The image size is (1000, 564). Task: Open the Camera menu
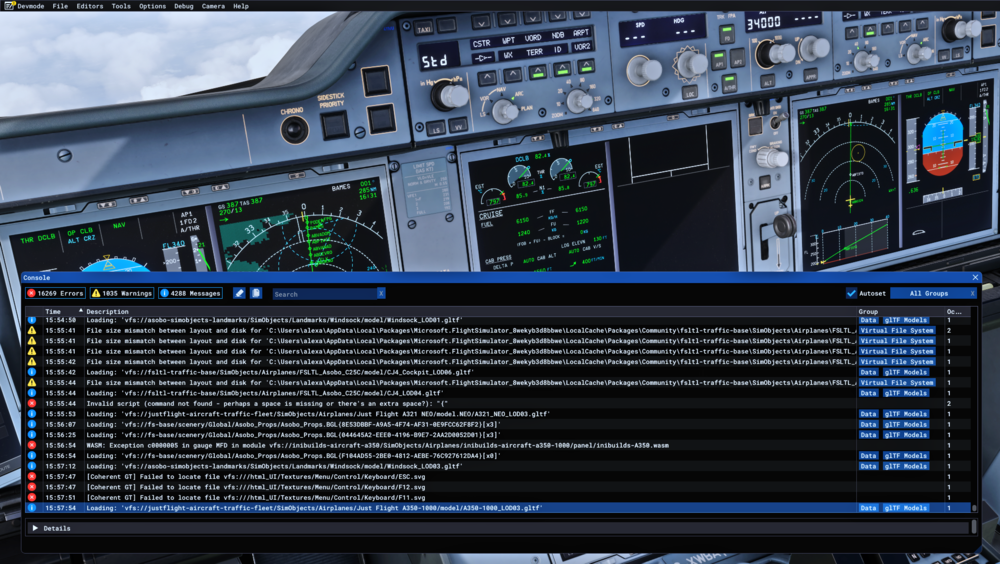click(x=213, y=6)
